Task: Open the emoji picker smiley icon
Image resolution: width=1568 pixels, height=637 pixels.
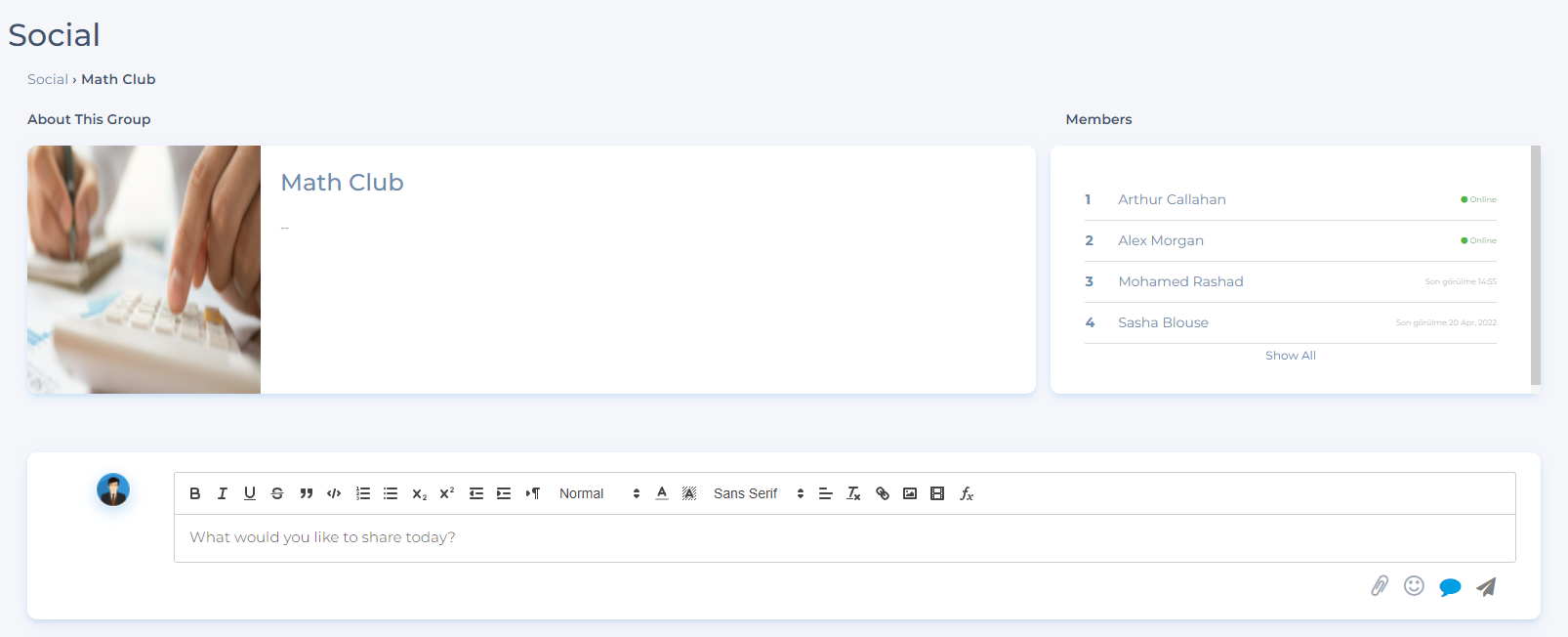Action: (1414, 586)
